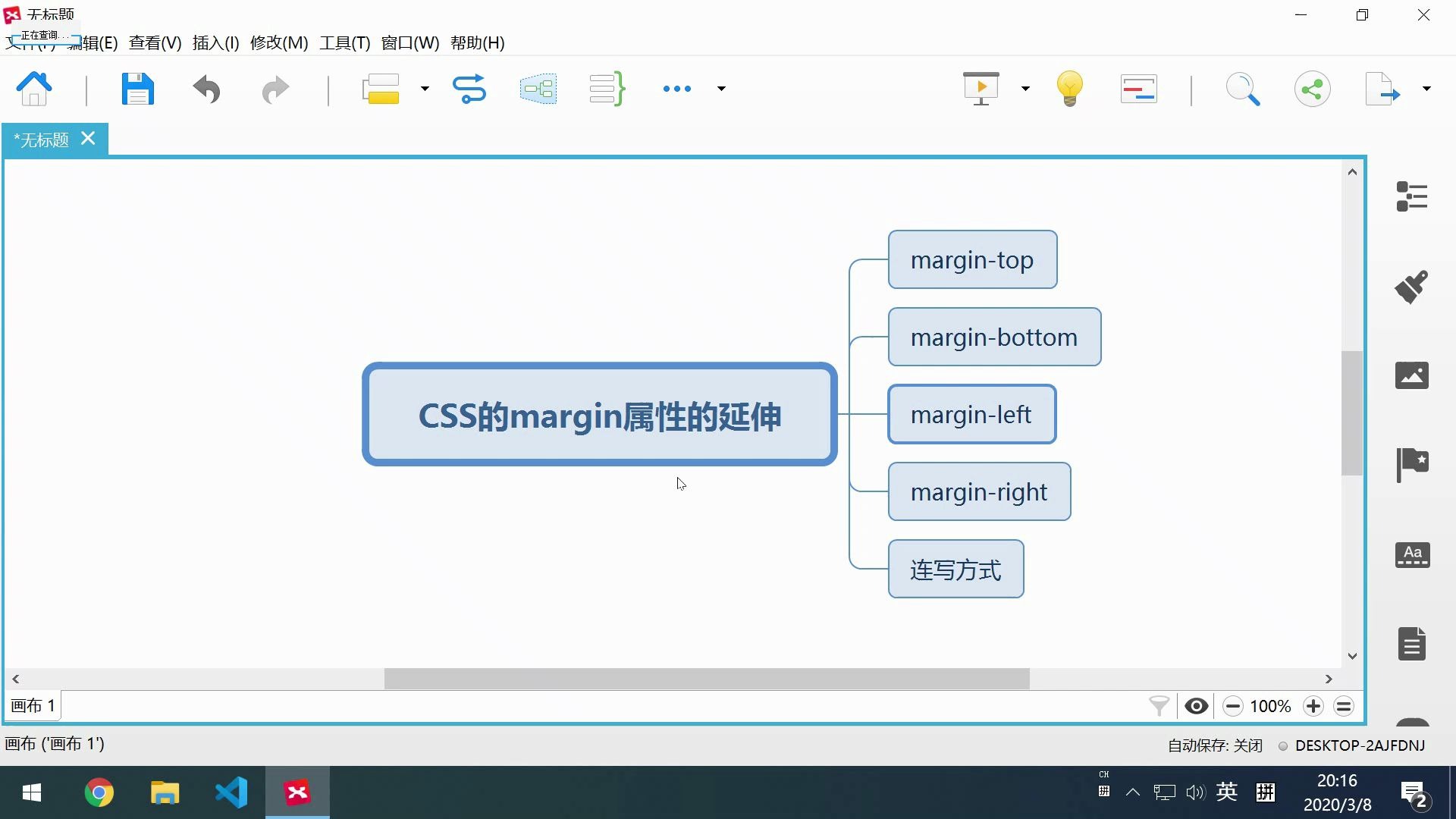This screenshot has height=819, width=1456.
Task: Expand the topic insert dropdown arrow
Action: [425, 89]
